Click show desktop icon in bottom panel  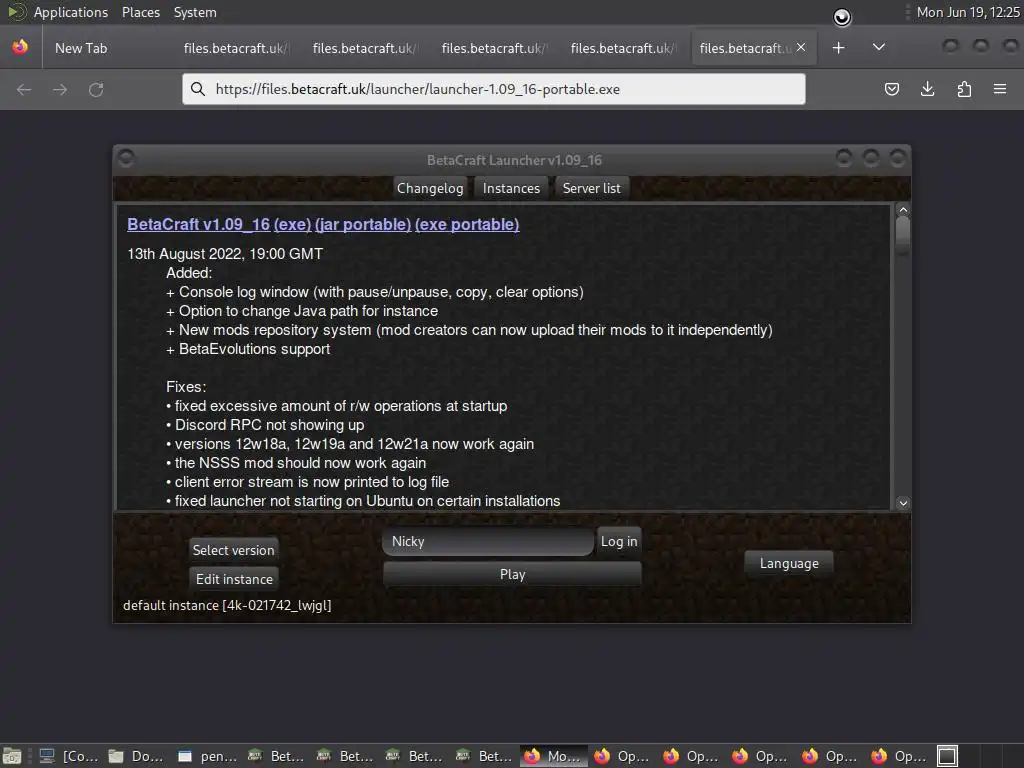pyautogui.click(x=12, y=756)
